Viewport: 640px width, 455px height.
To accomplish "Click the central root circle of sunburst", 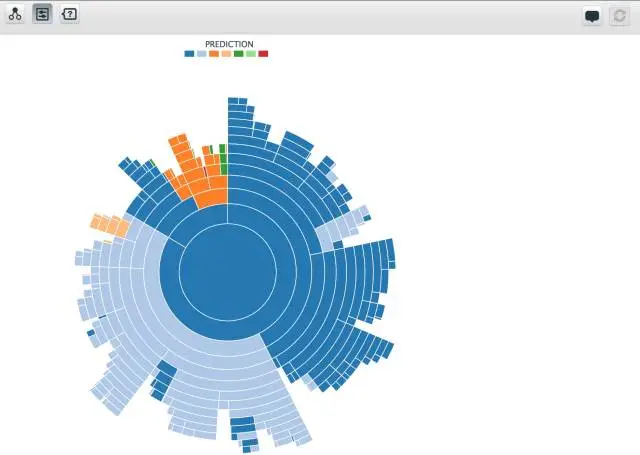I will coord(228,272).
